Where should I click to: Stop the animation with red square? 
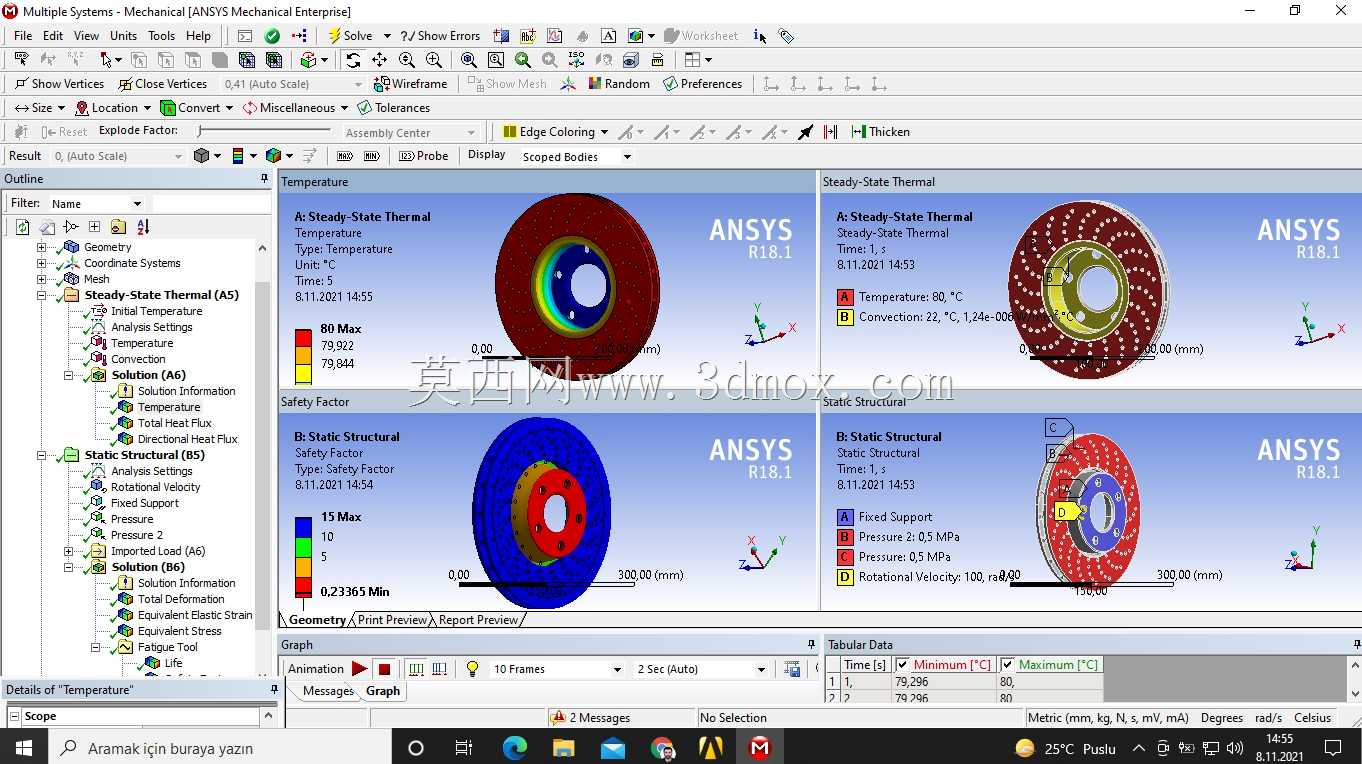[x=384, y=669]
